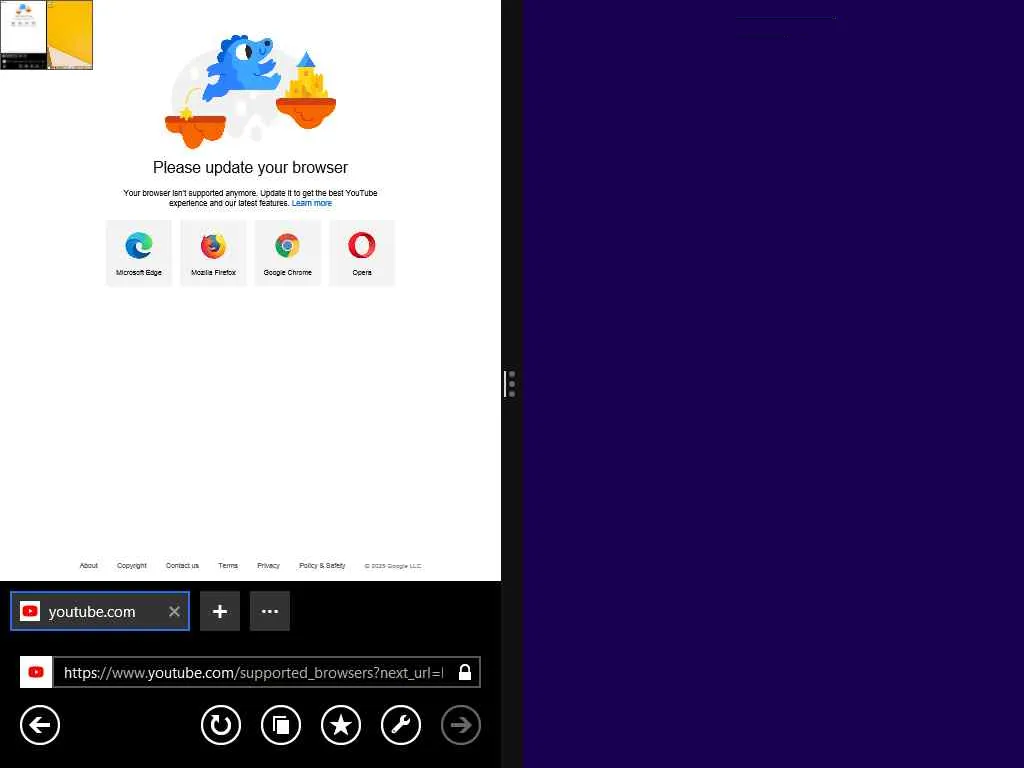Click the lock security icon in address bar
Image resolution: width=1024 pixels, height=768 pixels.
[465, 673]
